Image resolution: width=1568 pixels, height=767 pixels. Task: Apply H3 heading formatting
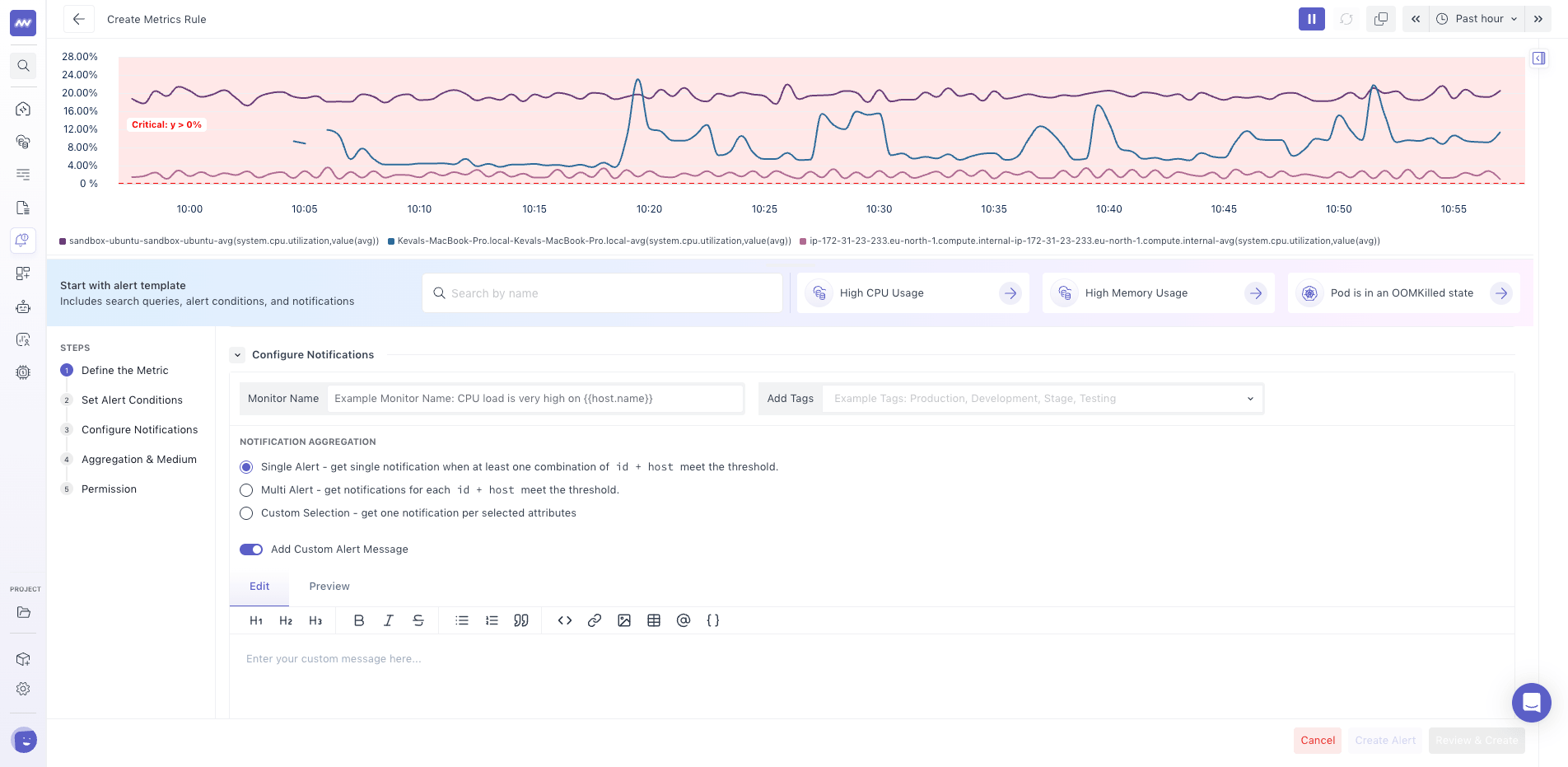tap(315, 620)
